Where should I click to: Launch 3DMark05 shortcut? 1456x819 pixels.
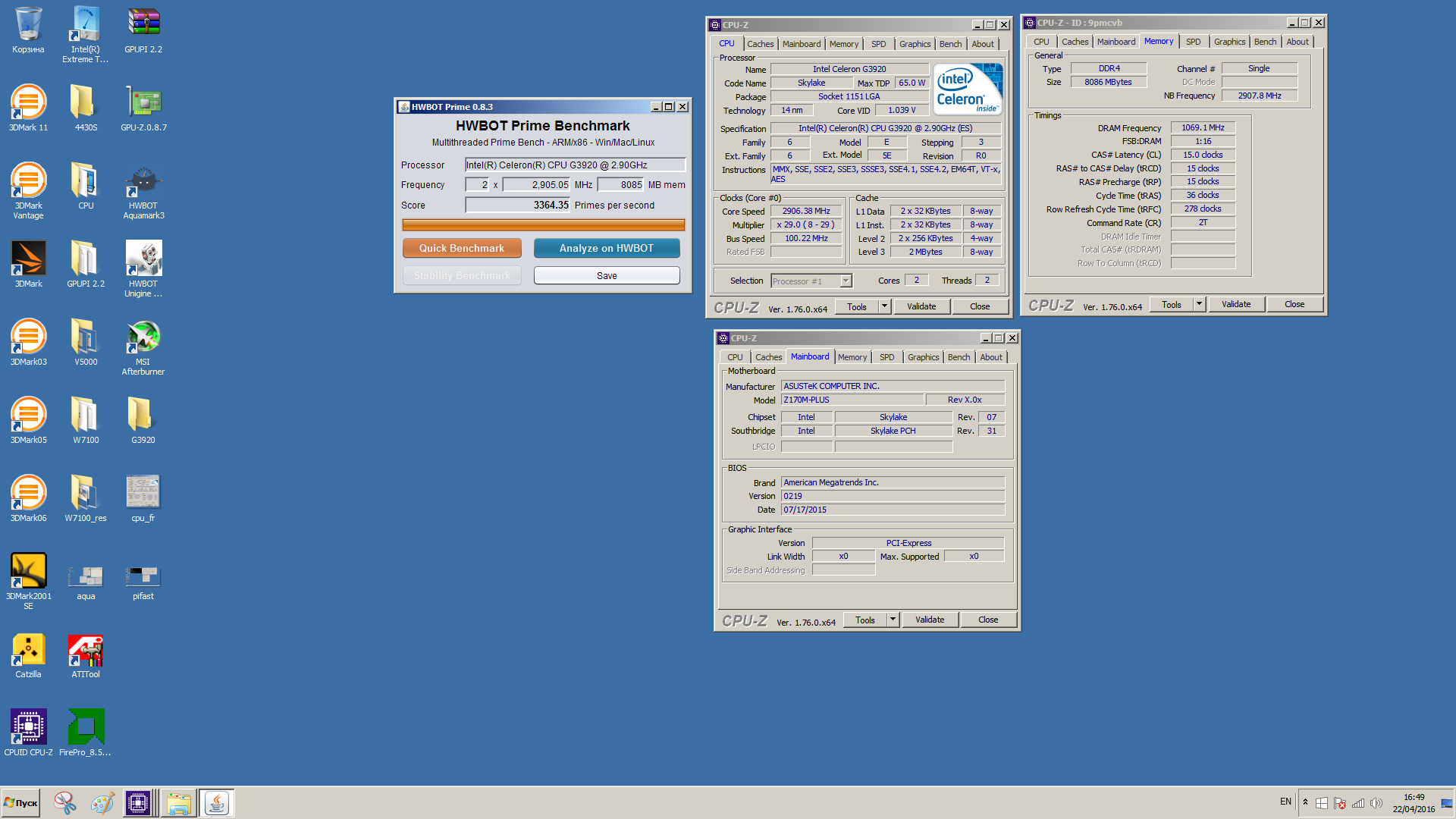28,421
